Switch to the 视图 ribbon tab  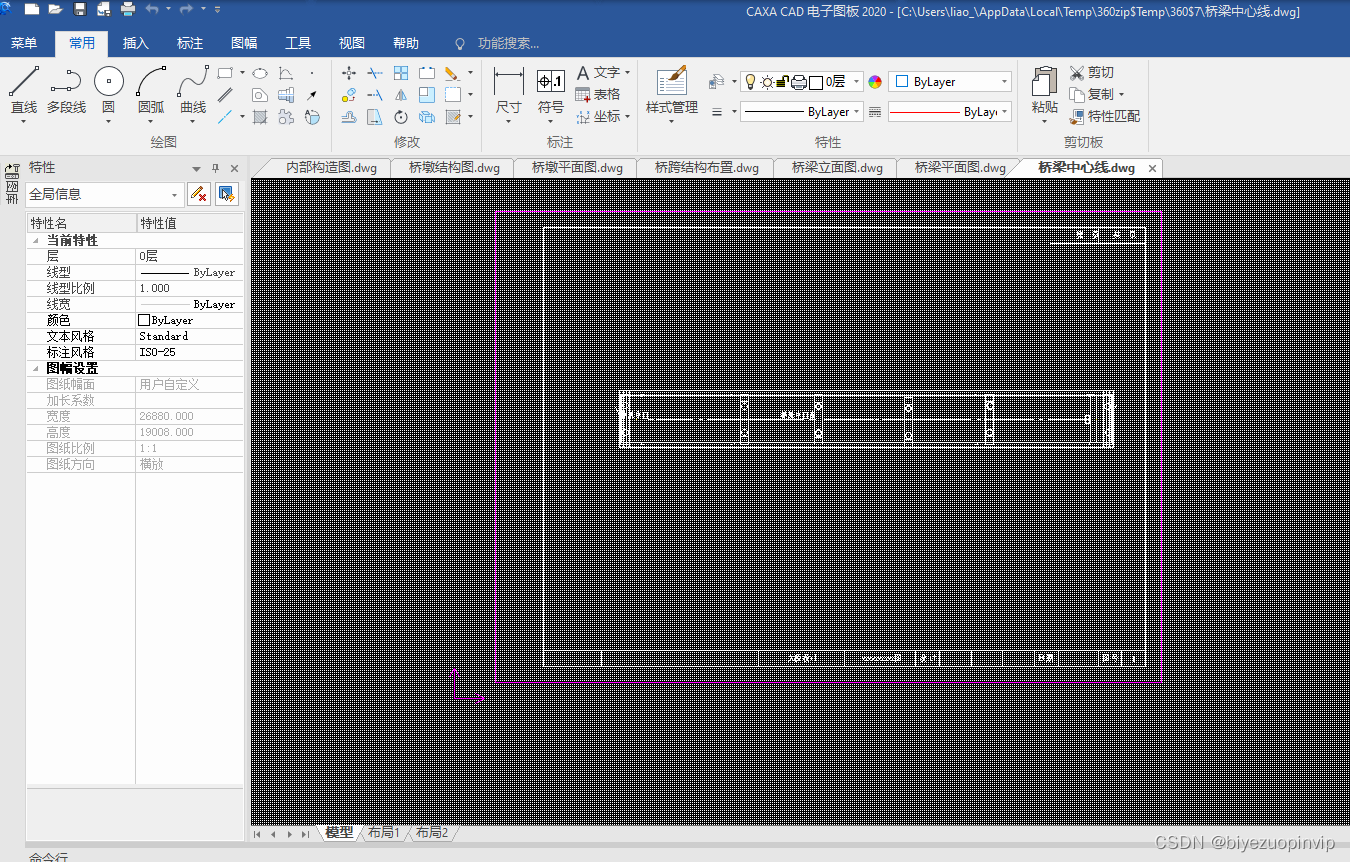click(x=352, y=43)
